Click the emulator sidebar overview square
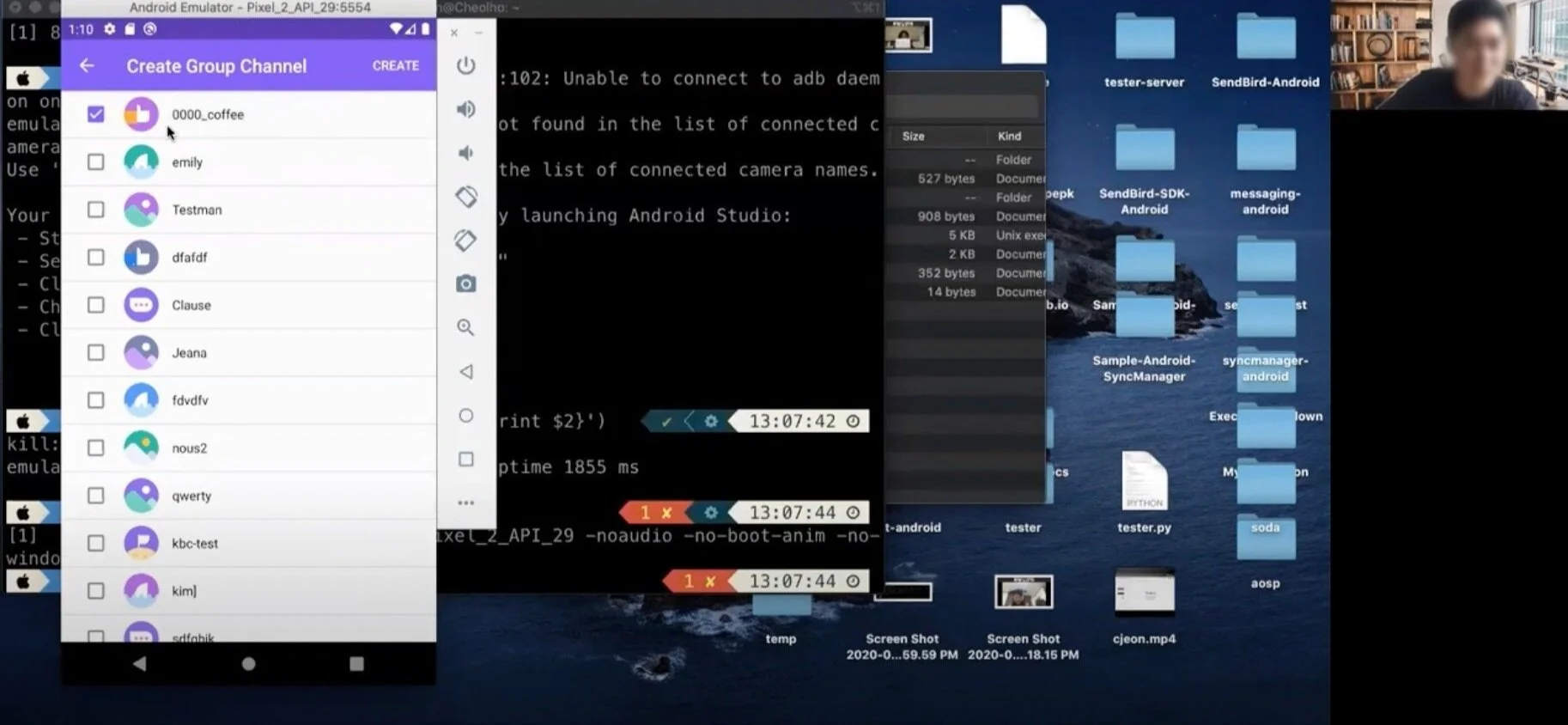 [465, 460]
